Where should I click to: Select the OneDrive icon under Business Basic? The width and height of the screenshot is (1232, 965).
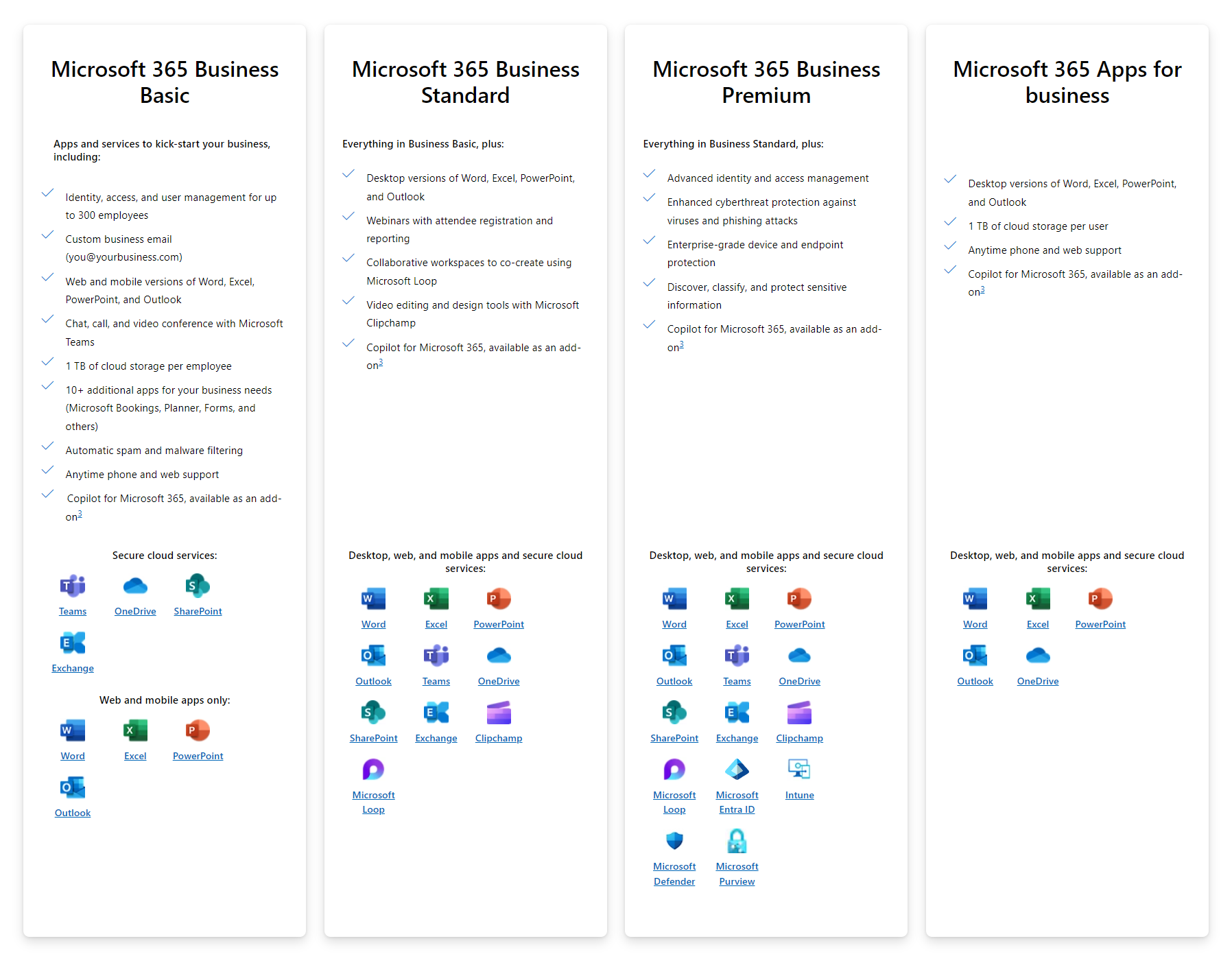pos(135,585)
